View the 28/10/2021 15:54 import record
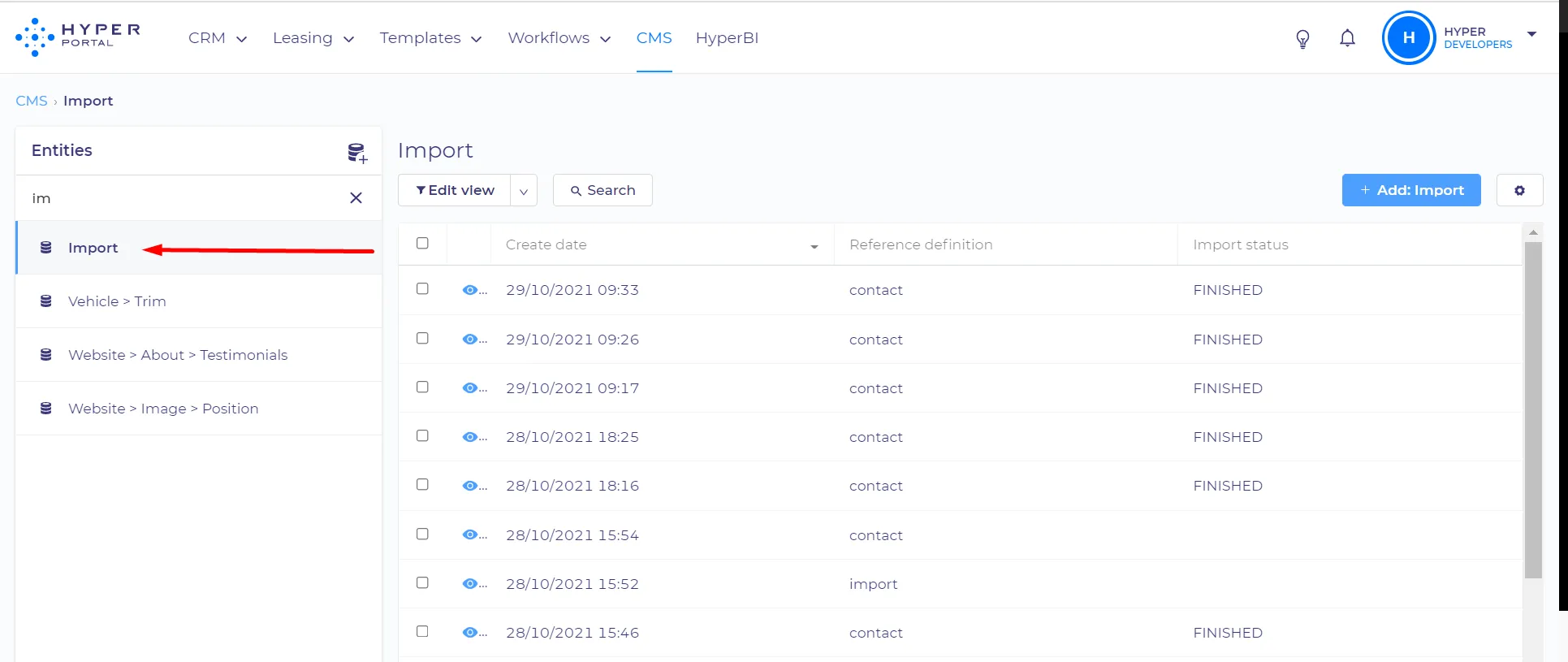This screenshot has height=662, width=1568. click(x=470, y=534)
